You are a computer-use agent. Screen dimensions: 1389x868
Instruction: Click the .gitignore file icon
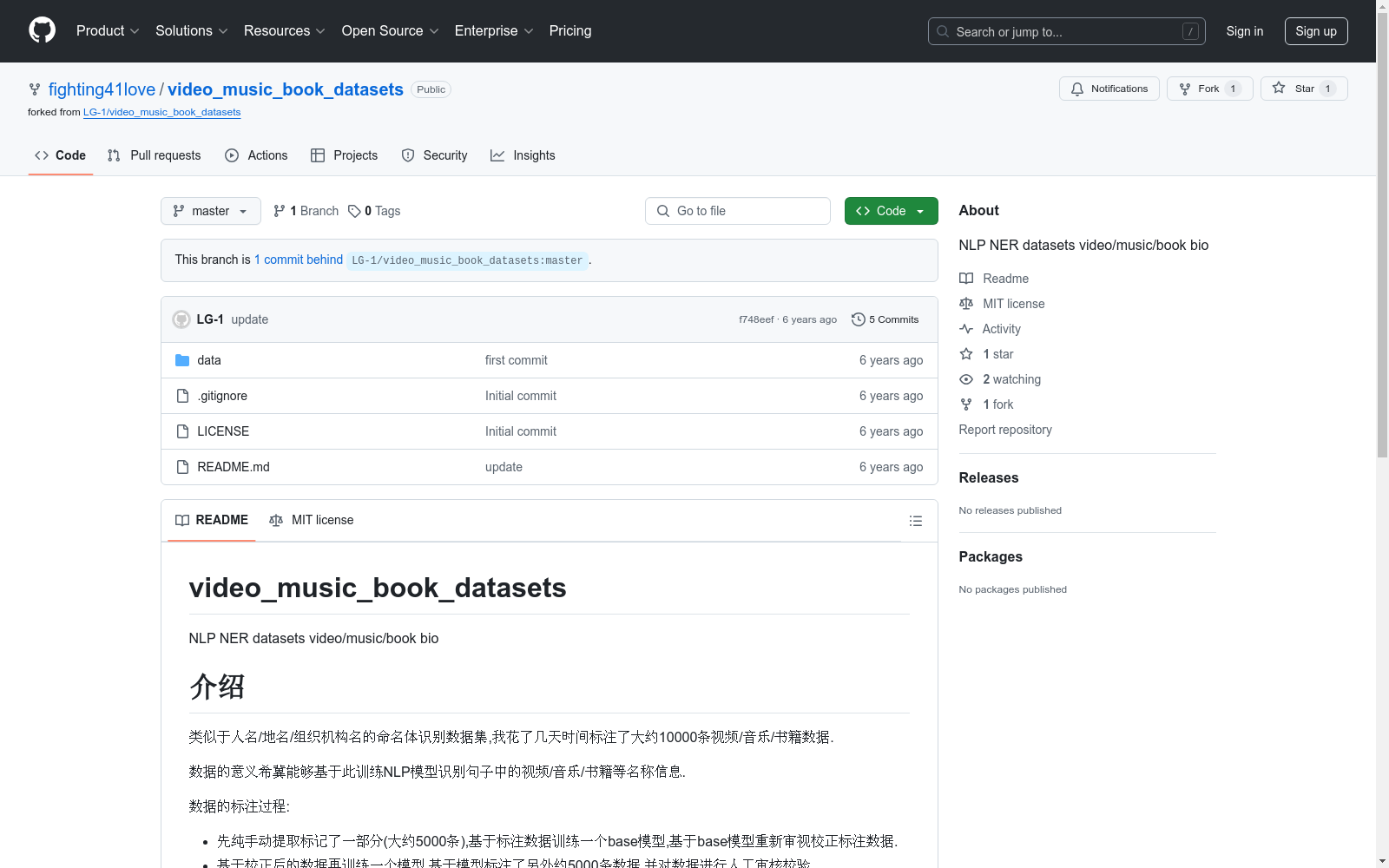[x=182, y=396]
